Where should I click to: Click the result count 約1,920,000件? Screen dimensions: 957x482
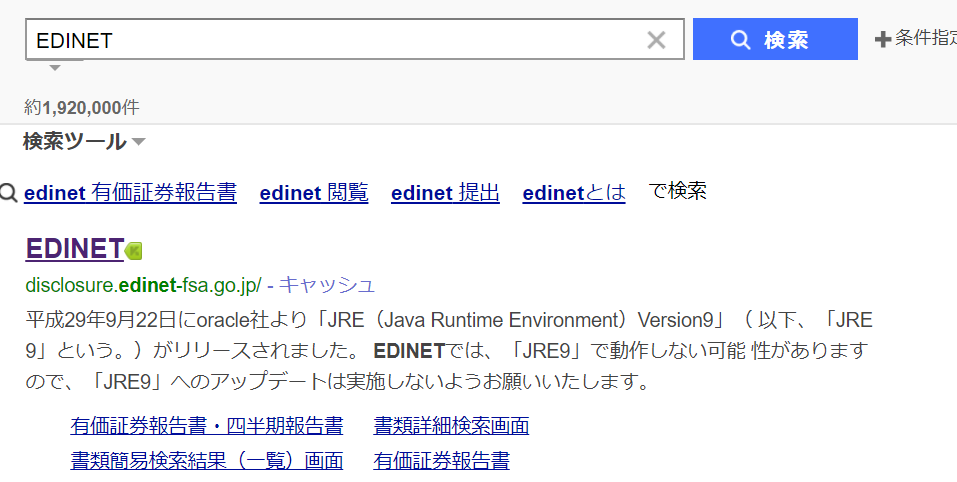(x=82, y=108)
